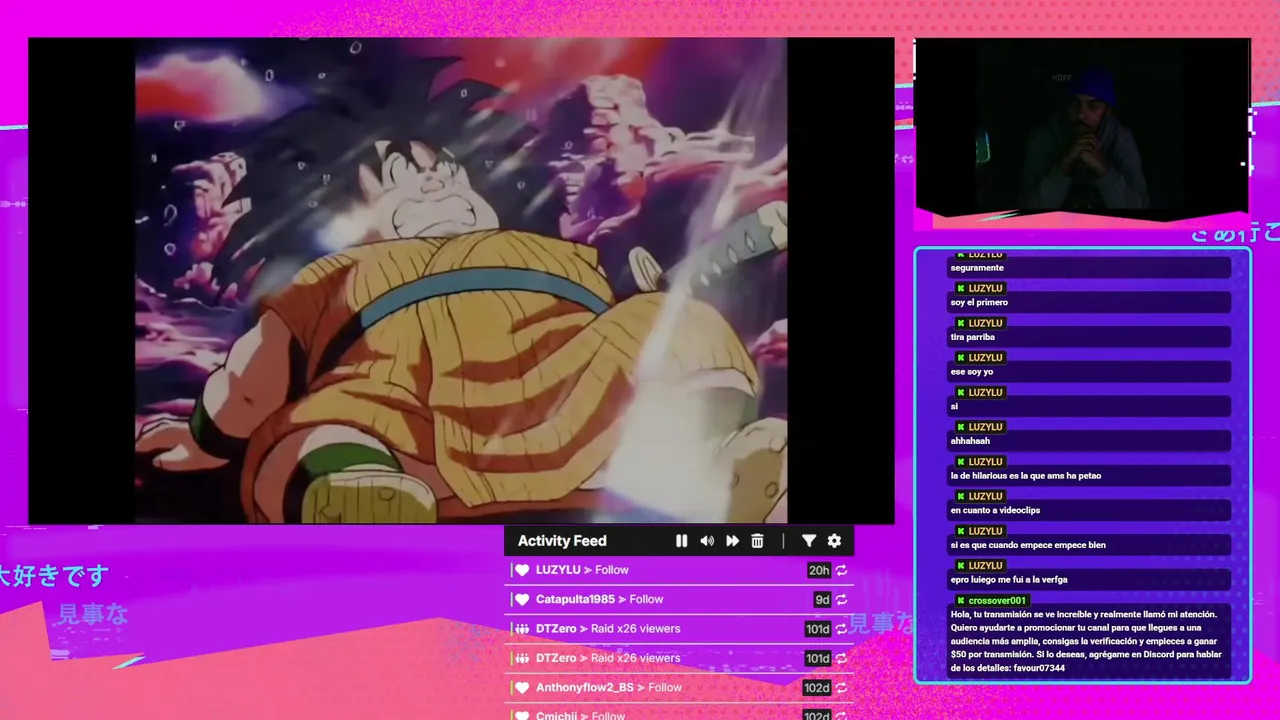Screen dimensions: 1280x720
Task: Click heart icon beside Catapulta1985 follow
Action: pos(522,600)
